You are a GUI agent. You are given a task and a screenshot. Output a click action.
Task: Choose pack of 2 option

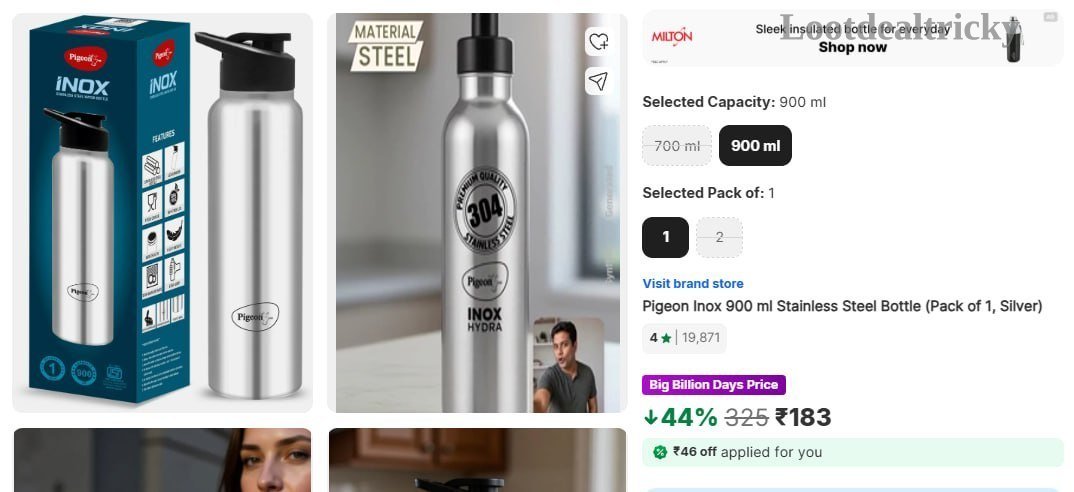pyautogui.click(x=719, y=237)
